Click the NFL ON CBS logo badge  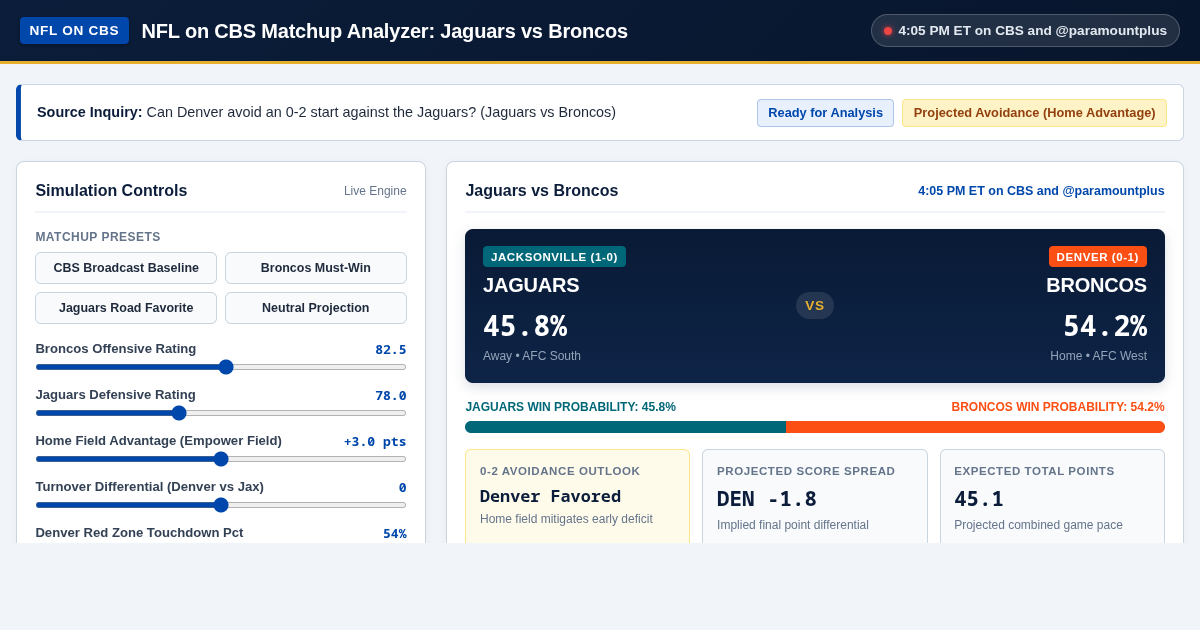74,30
